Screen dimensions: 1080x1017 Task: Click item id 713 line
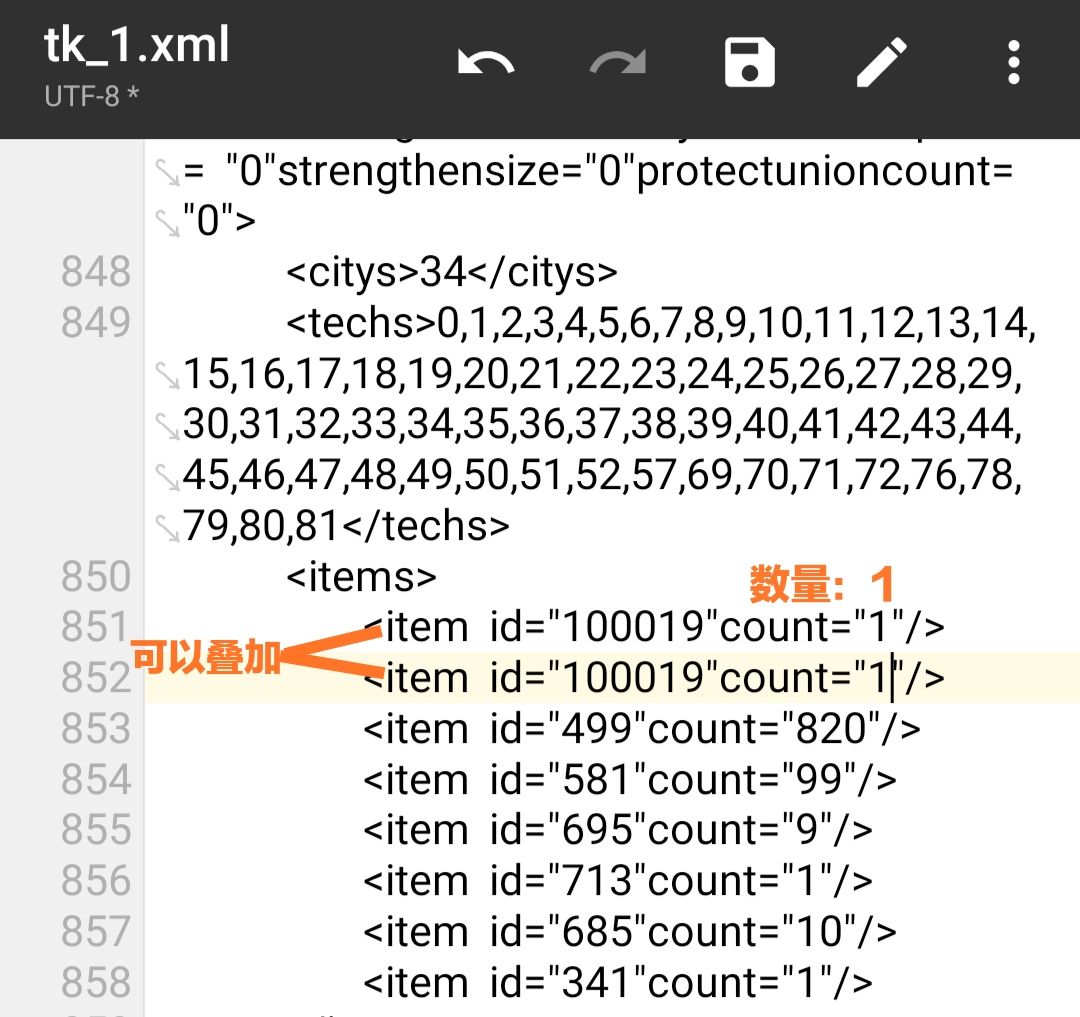point(616,881)
